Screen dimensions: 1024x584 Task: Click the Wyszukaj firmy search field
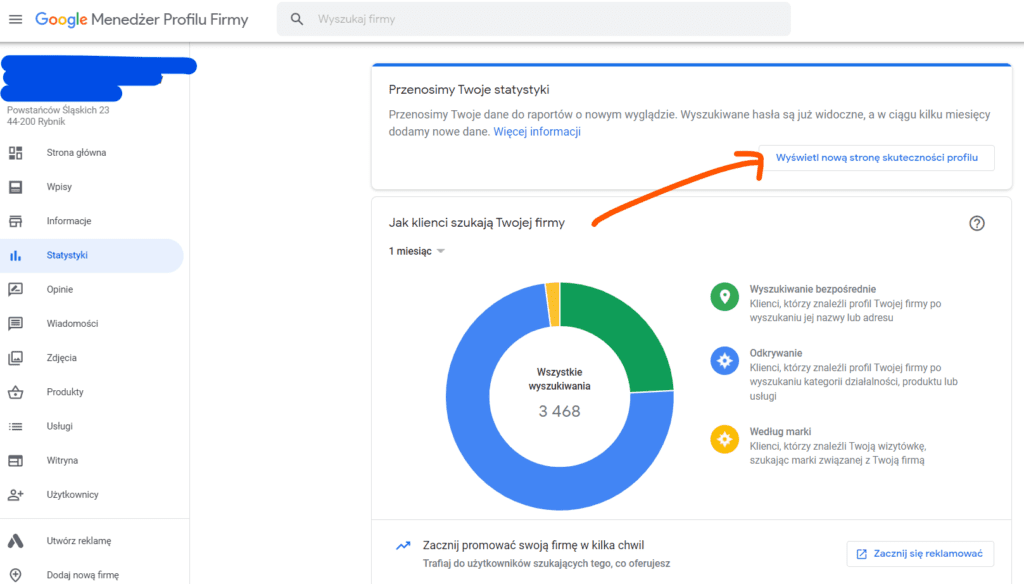534,20
